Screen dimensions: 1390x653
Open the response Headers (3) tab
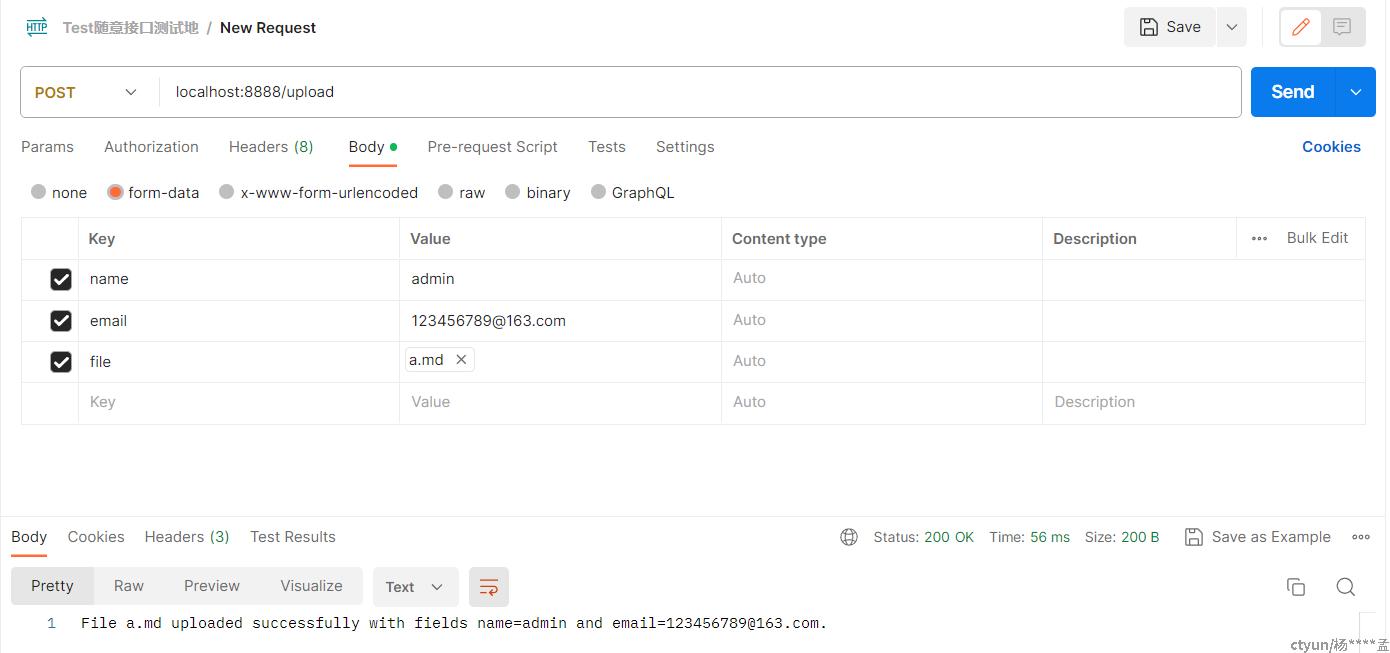187,537
